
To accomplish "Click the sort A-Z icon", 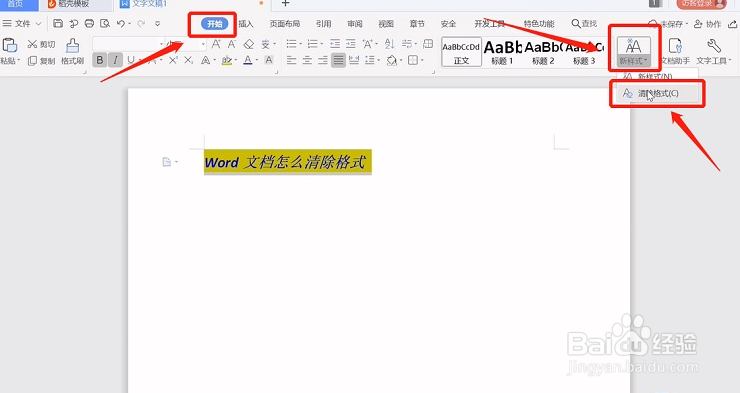I will point(389,44).
